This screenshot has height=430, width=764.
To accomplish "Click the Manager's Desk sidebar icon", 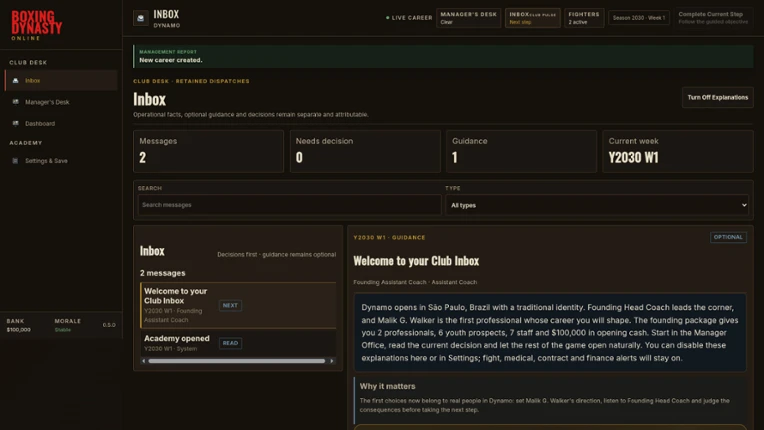I will [16, 102].
